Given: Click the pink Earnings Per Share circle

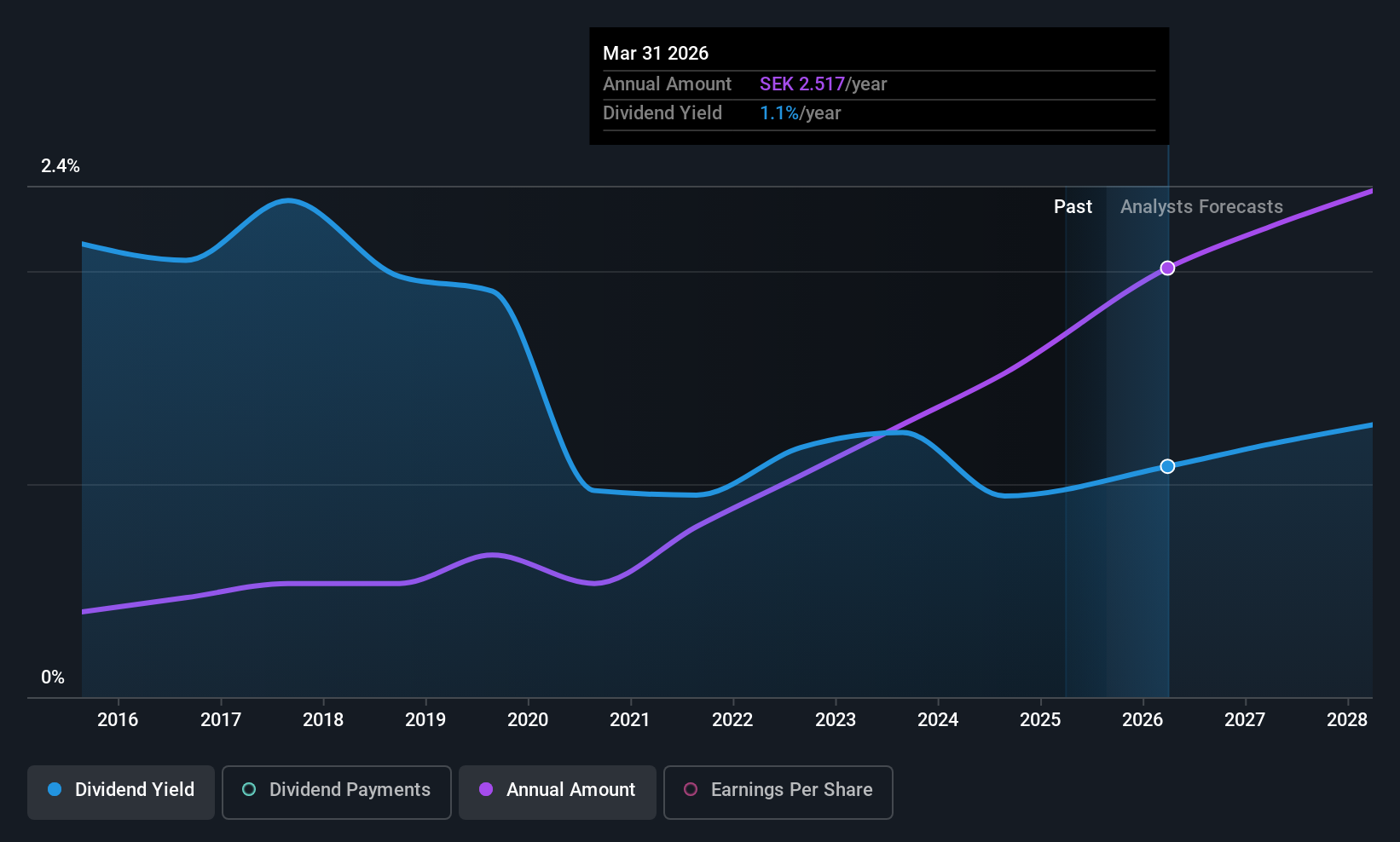Looking at the screenshot, I should (691, 789).
